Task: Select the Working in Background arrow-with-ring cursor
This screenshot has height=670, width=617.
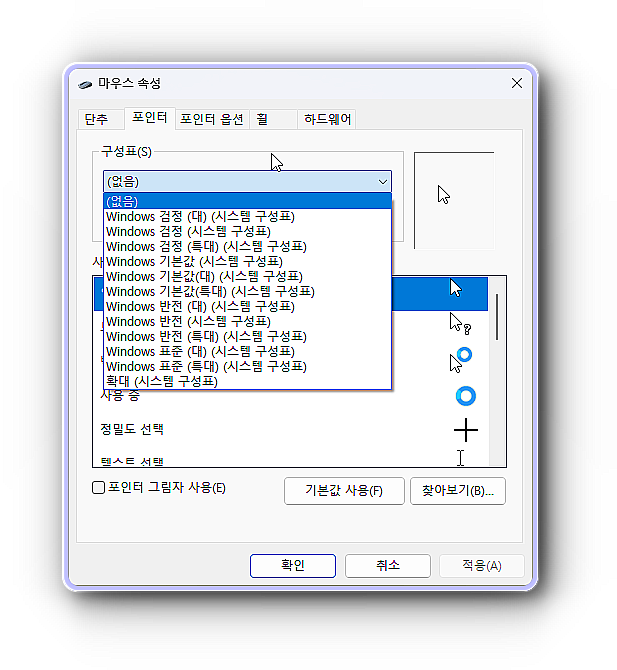Action: click(x=460, y=360)
